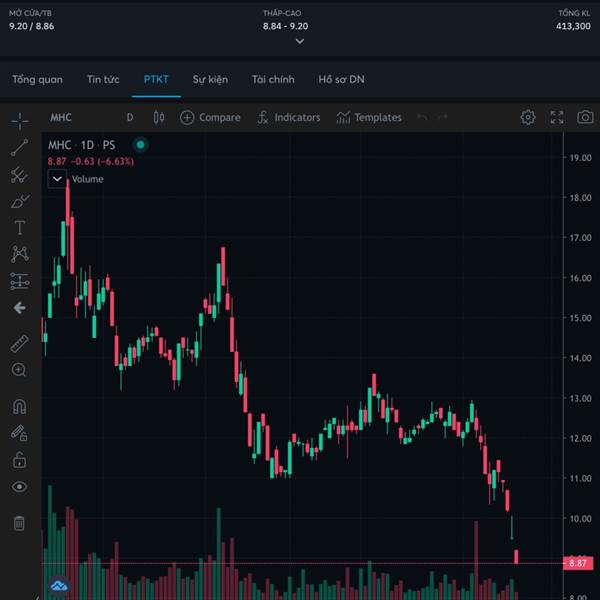The width and height of the screenshot is (600, 600).
Task: Click the MHC symbol search field
Action: tap(61, 117)
